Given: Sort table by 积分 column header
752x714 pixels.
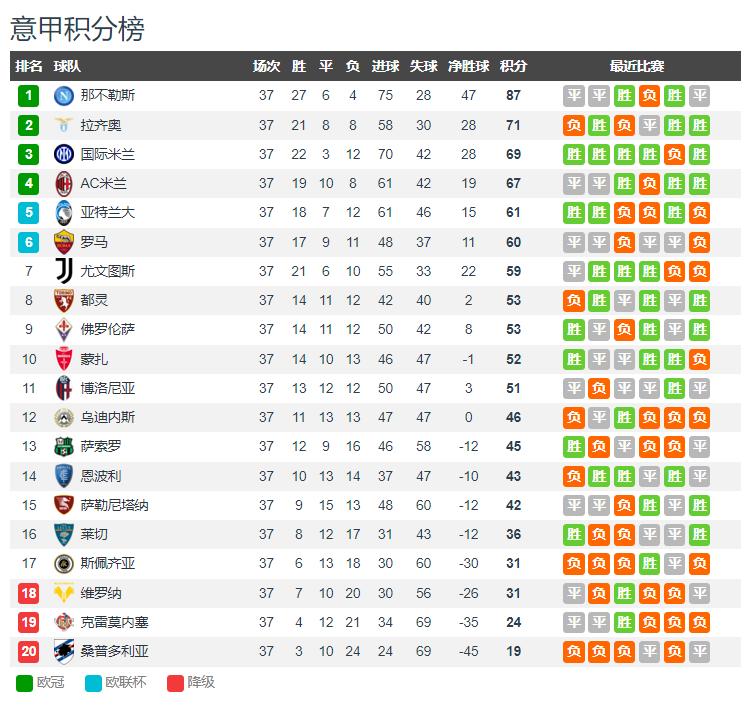Looking at the screenshot, I should pyautogui.click(x=513, y=66).
